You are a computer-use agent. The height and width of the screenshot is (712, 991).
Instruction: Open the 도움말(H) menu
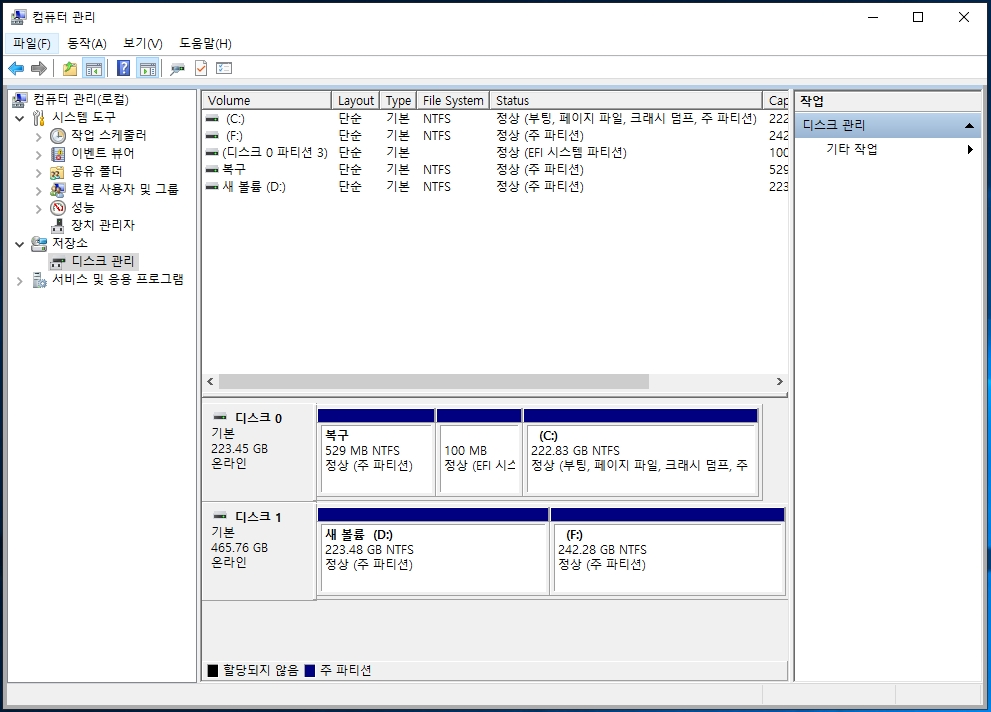pos(205,44)
